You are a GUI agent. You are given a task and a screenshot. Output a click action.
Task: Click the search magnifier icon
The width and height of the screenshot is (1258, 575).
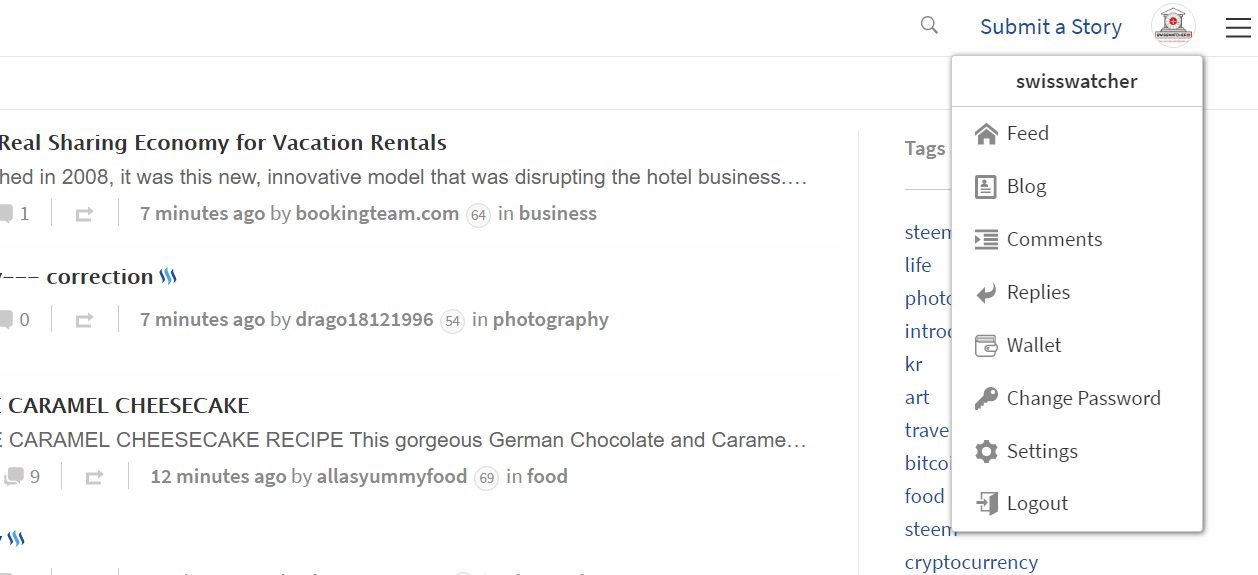point(929,26)
